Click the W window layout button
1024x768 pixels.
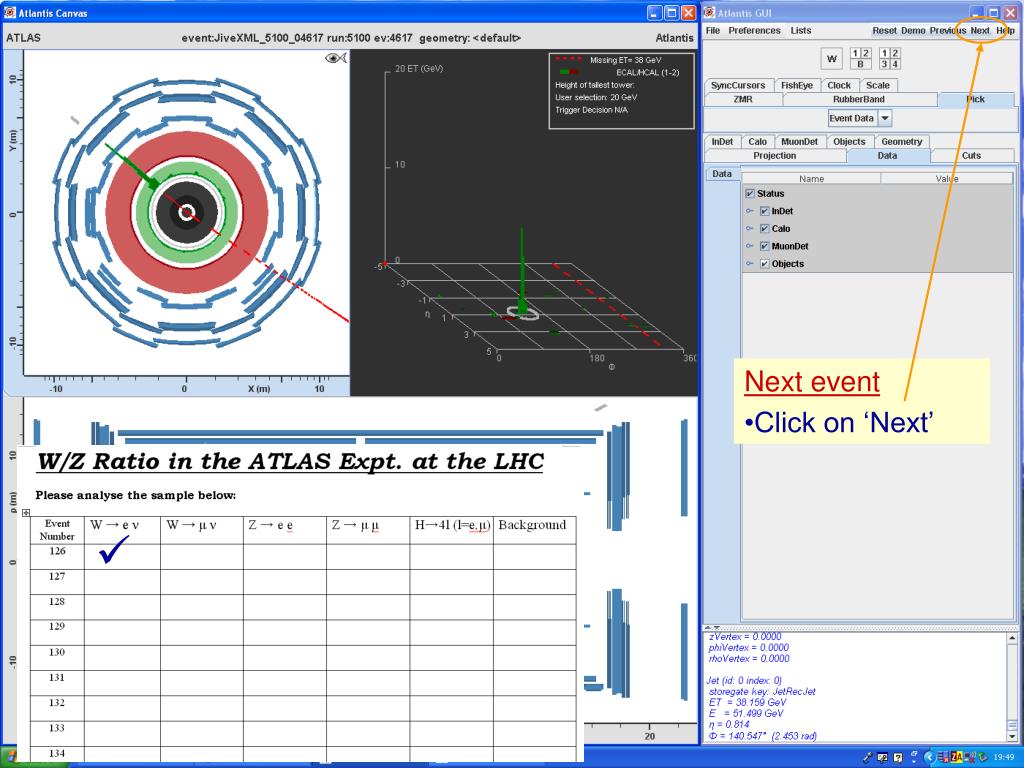coord(832,58)
